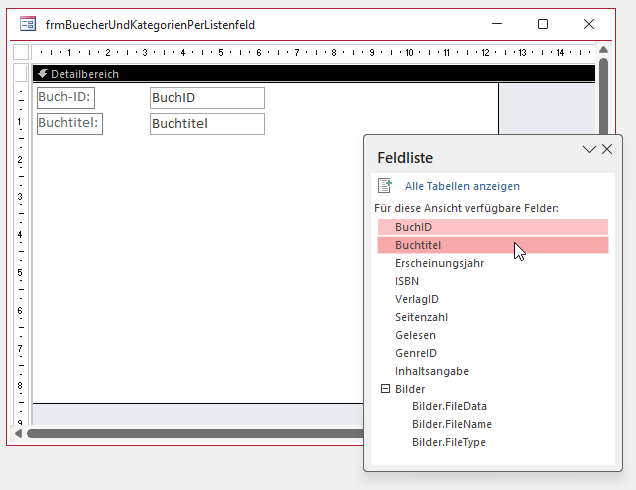Select the Erscheinungsjahr field
Image resolution: width=636 pixels, height=490 pixels.
pyautogui.click(x=439, y=263)
